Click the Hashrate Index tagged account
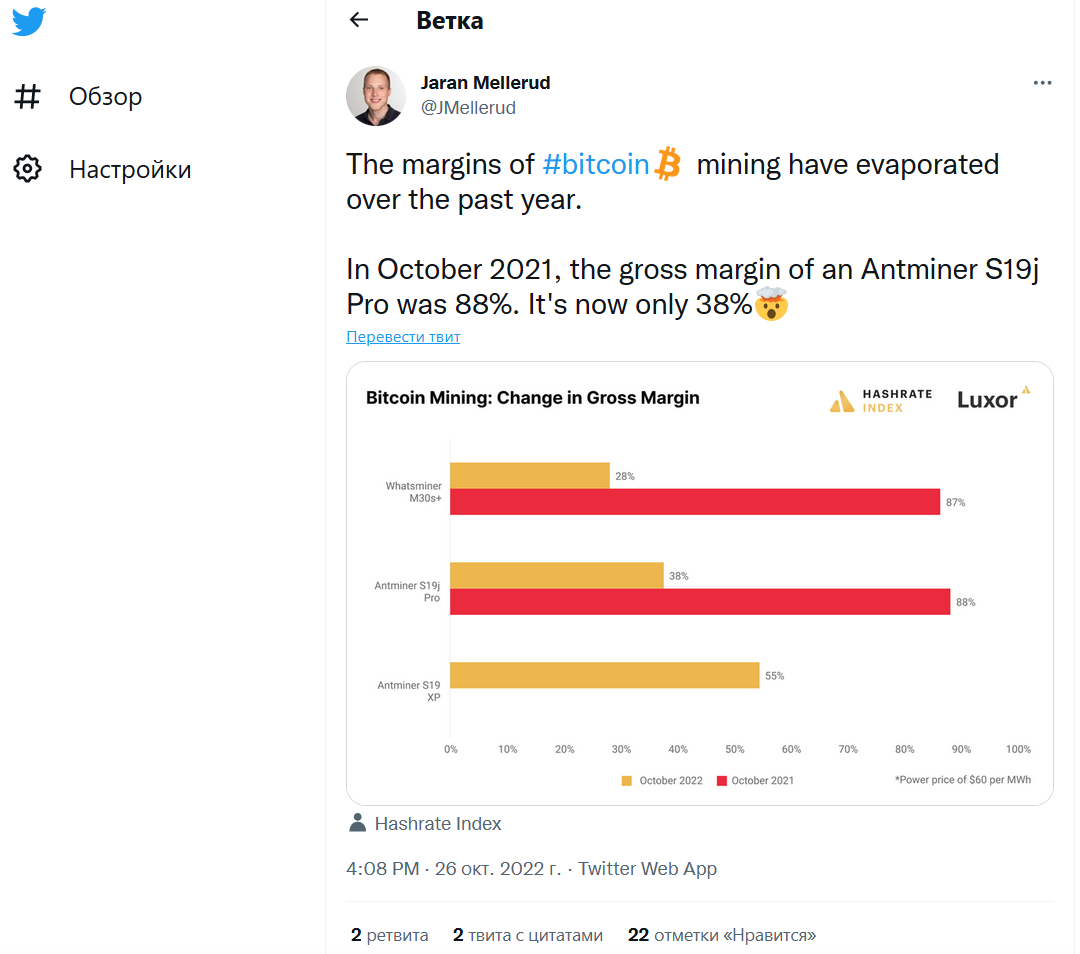Viewport: 1080px width, 954px height. click(437, 824)
